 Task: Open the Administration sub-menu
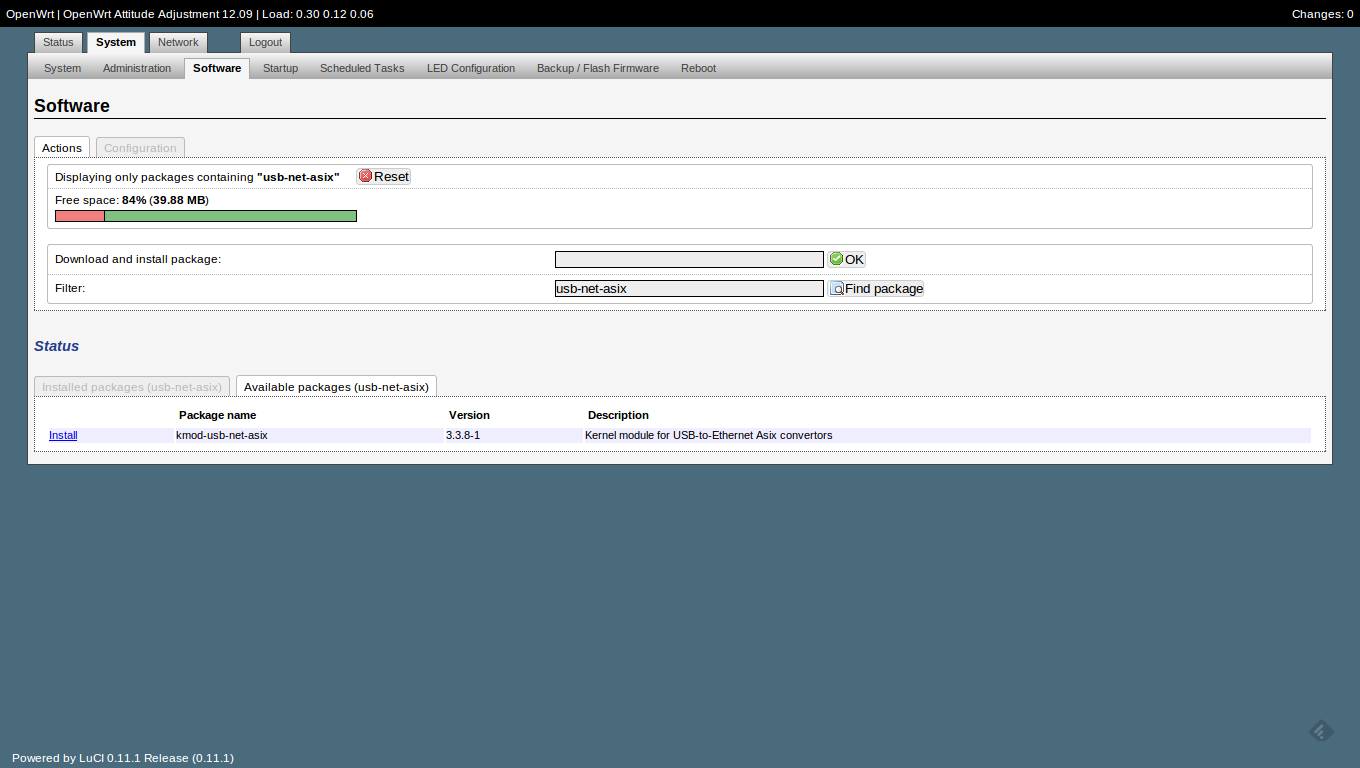[137, 68]
